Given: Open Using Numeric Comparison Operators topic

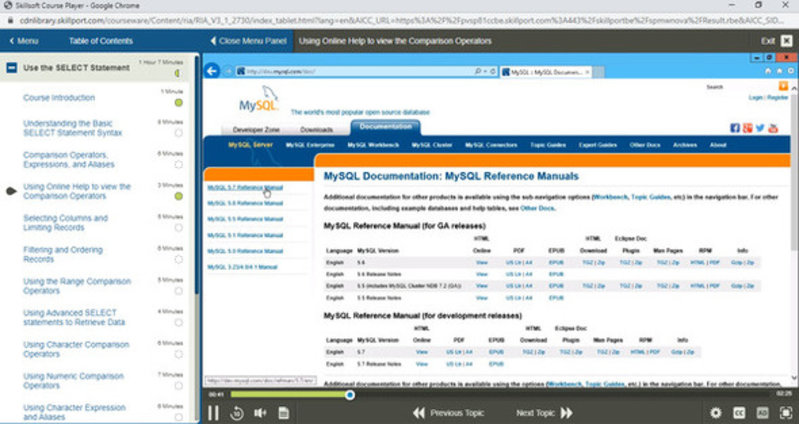Looking at the screenshot, I should 73,381.
